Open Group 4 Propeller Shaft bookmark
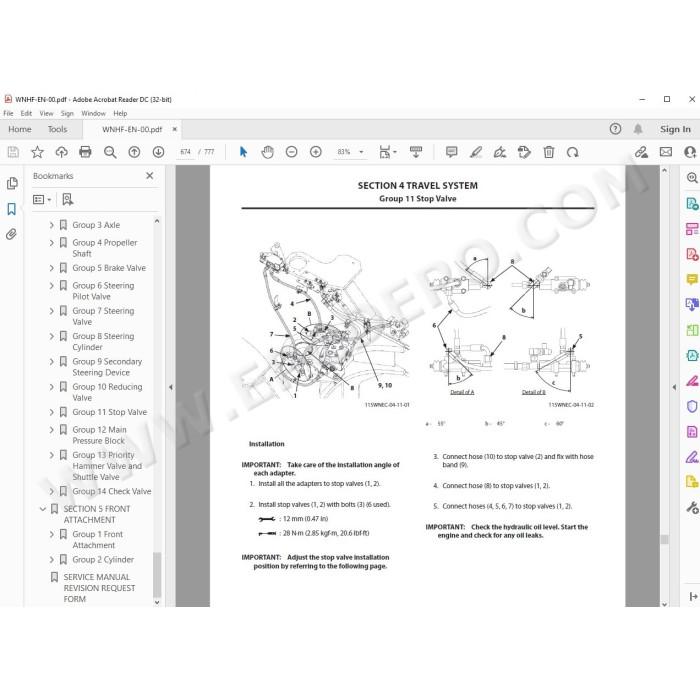 [x=105, y=248]
